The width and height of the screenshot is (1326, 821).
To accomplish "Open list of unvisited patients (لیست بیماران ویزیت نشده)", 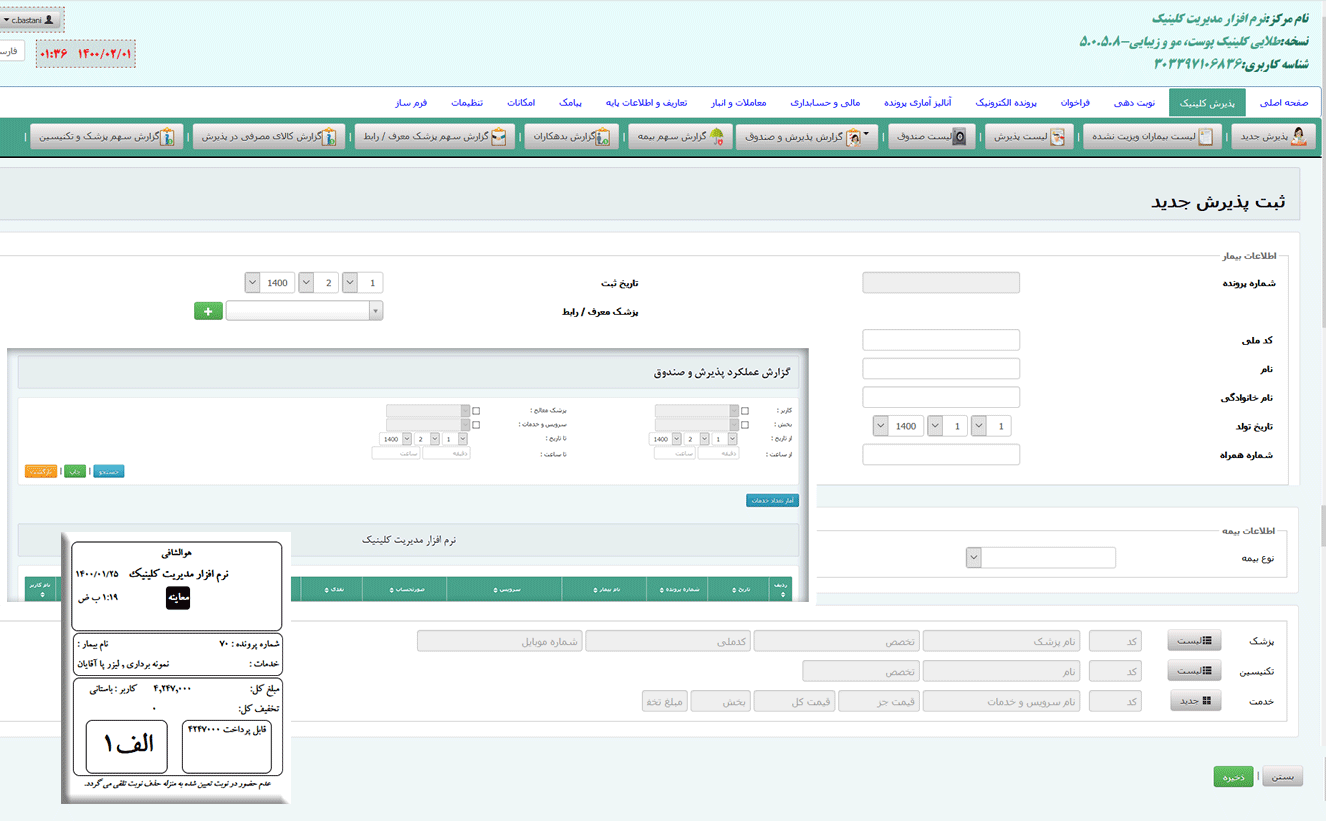I will pyautogui.click(x=1153, y=137).
